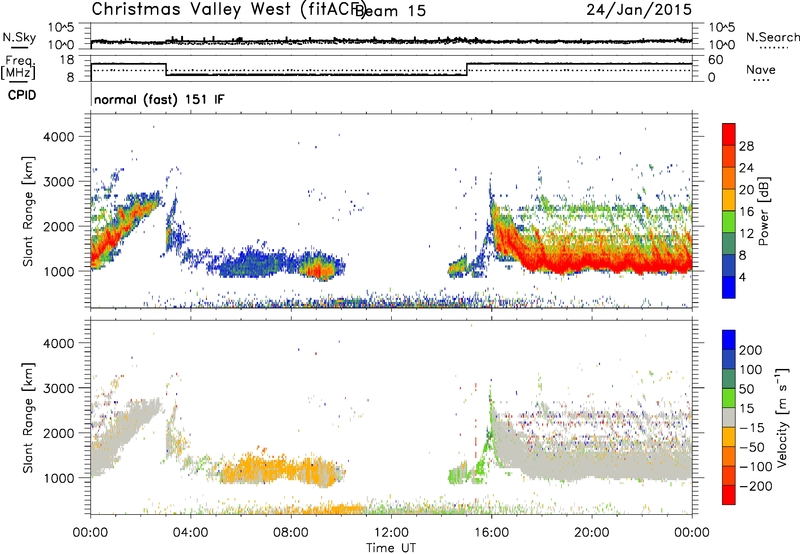Click the "3000" tick in velocity panel
This screenshot has height=554, width=800.
tap(58, 388)
